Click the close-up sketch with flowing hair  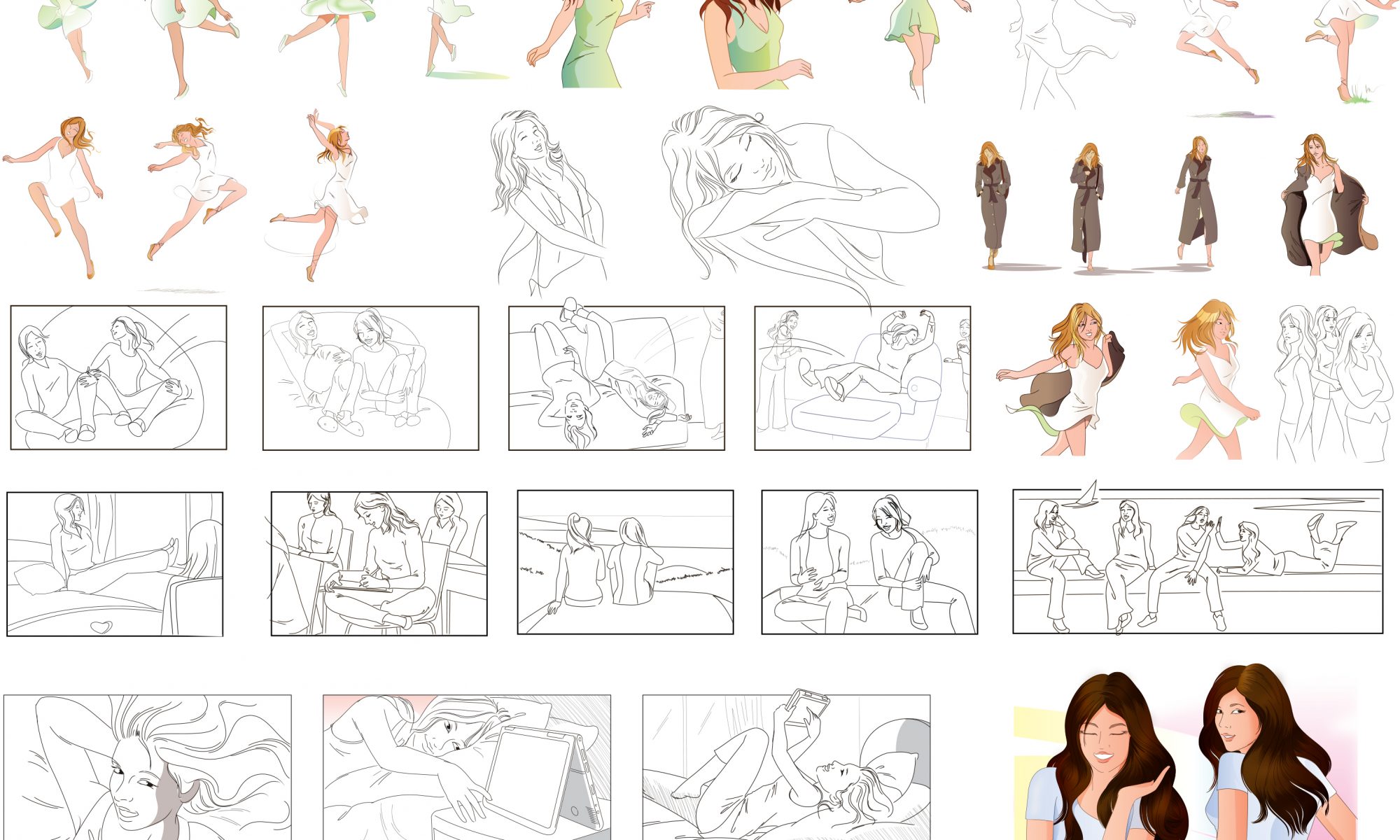click(147, 766)
